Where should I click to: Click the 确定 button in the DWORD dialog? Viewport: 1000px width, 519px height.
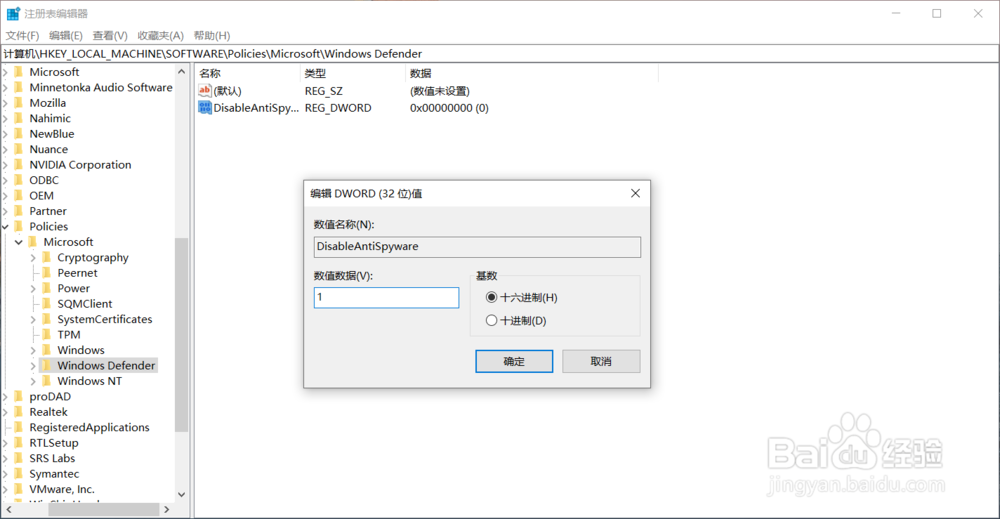(514, 362)
